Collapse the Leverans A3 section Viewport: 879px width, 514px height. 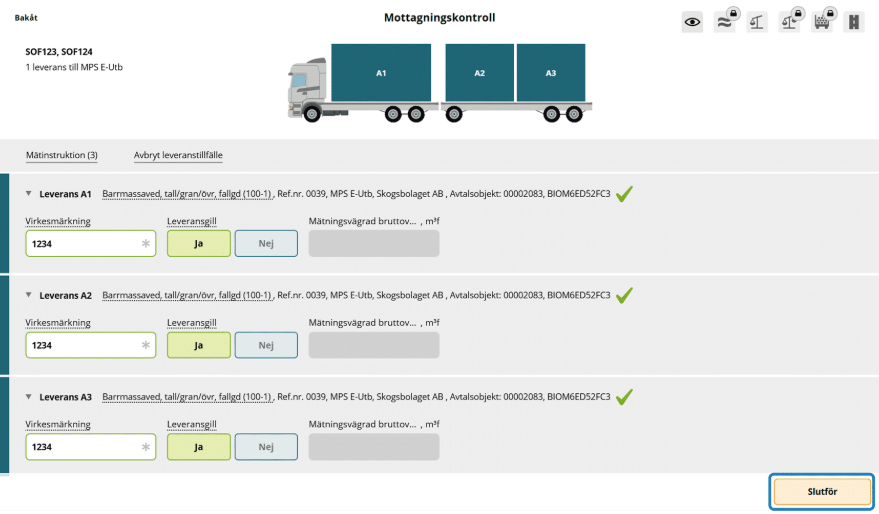pos(29,397)
